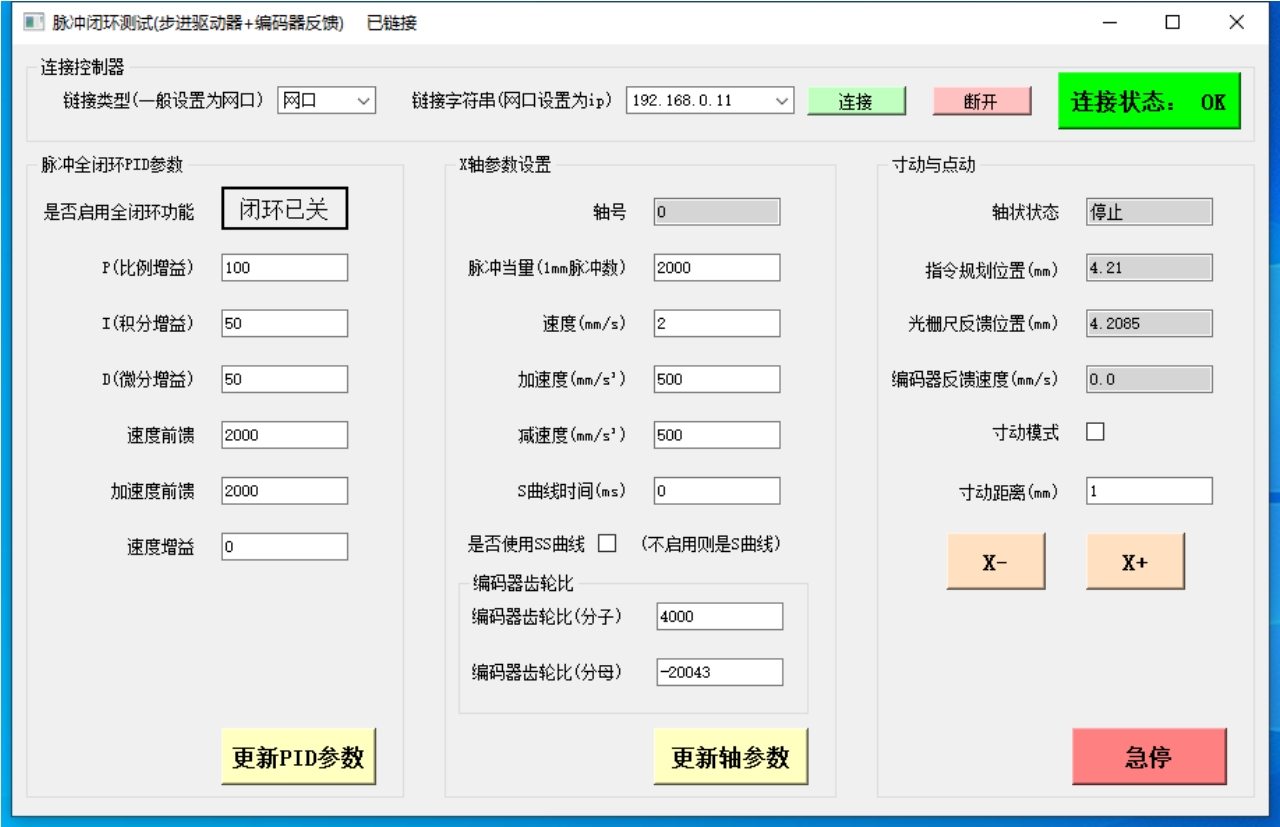
Task: Focus the I(积分增益) input field
Action: 285,323
